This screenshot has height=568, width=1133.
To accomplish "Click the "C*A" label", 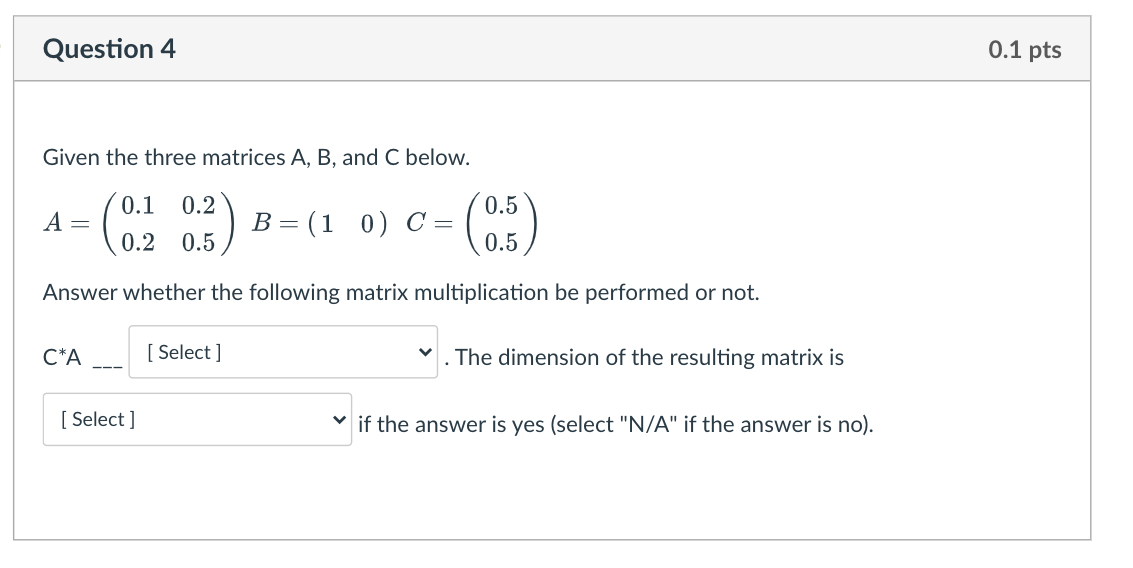I will [62, 358].
